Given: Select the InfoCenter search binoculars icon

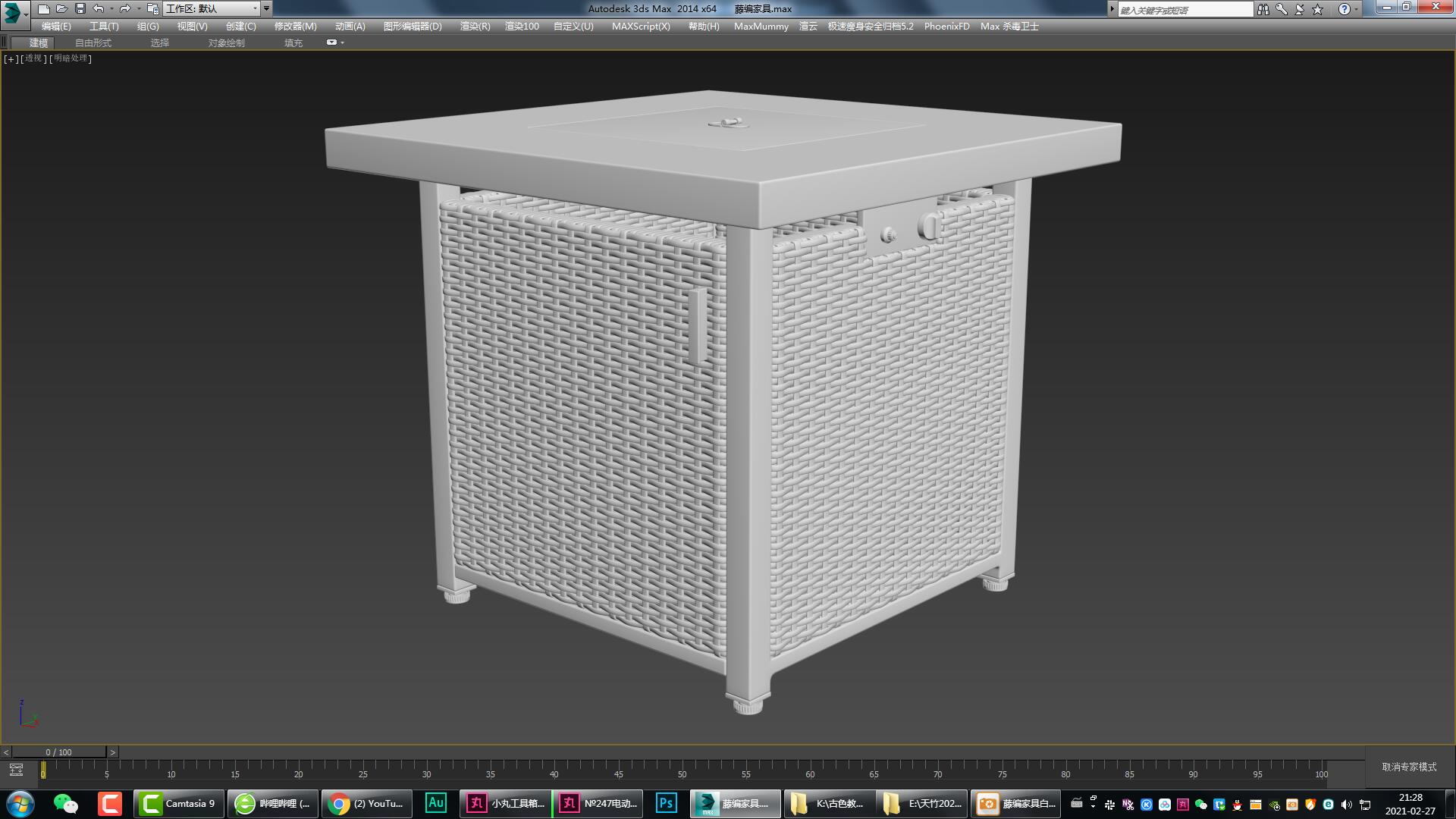Looking at the screenshot, I should pos(1263,8).
